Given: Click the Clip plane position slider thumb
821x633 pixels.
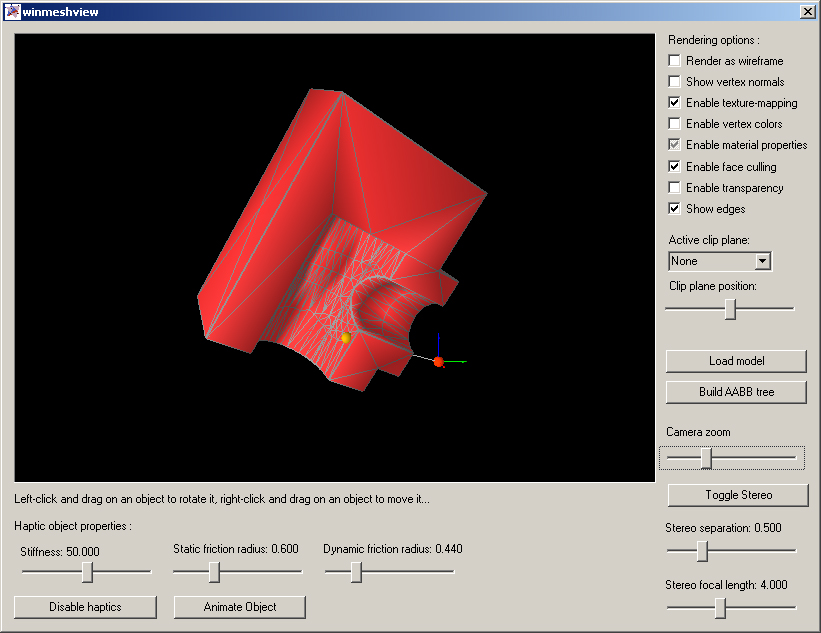Looking at the screenshot, I should point(730,309).
